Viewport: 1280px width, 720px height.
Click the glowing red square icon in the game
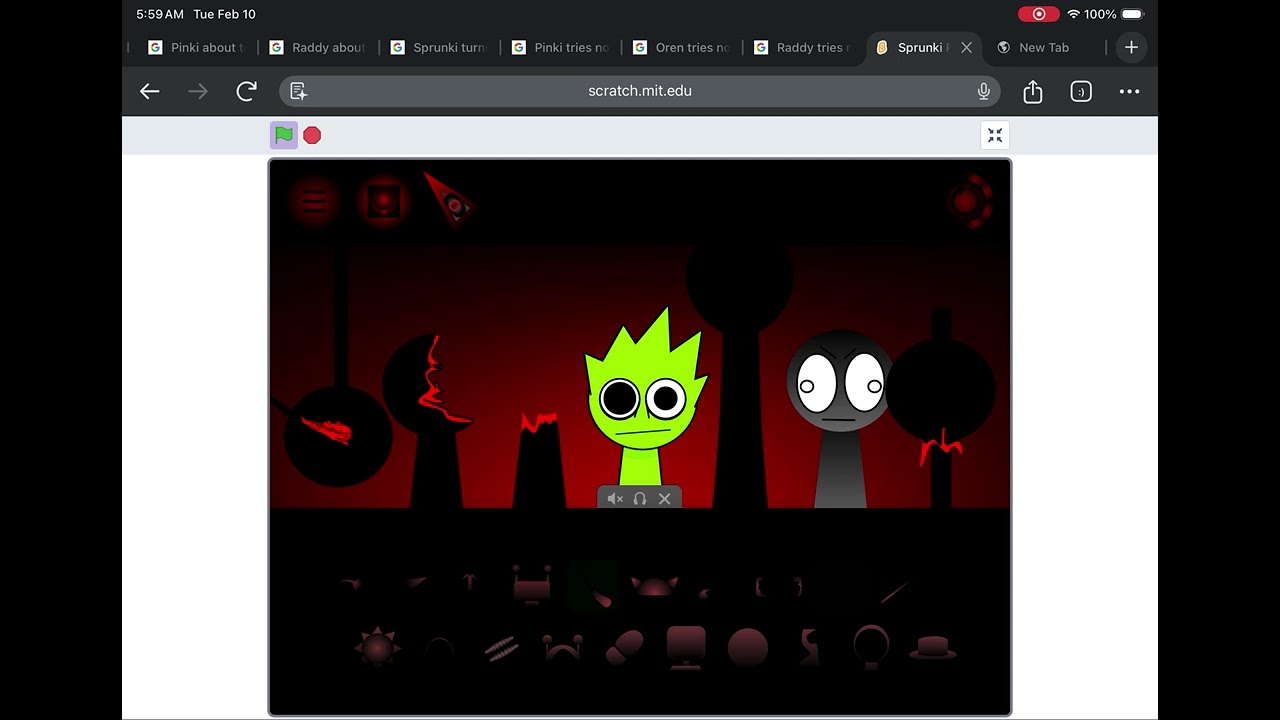(x=383, y=201)
